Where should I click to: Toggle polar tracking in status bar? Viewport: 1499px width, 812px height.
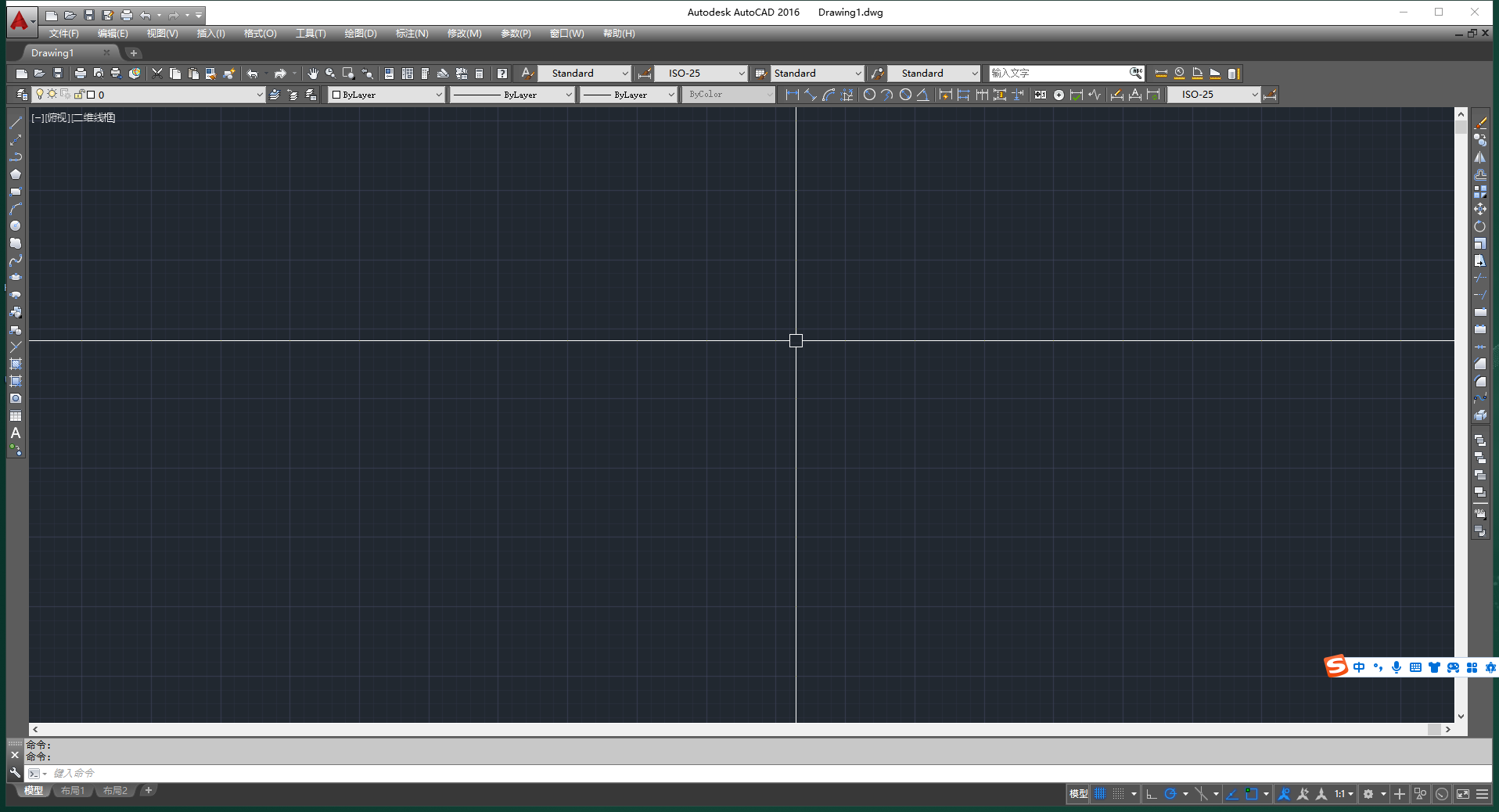pyautogui.click(x=1170, y=794)
